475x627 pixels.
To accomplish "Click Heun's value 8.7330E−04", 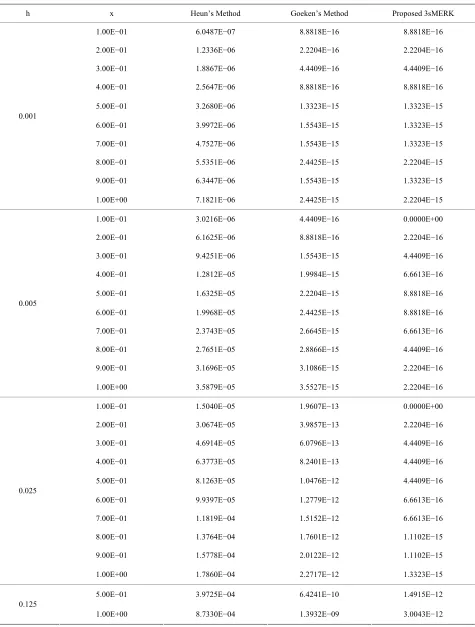I will tap(215, 614).
